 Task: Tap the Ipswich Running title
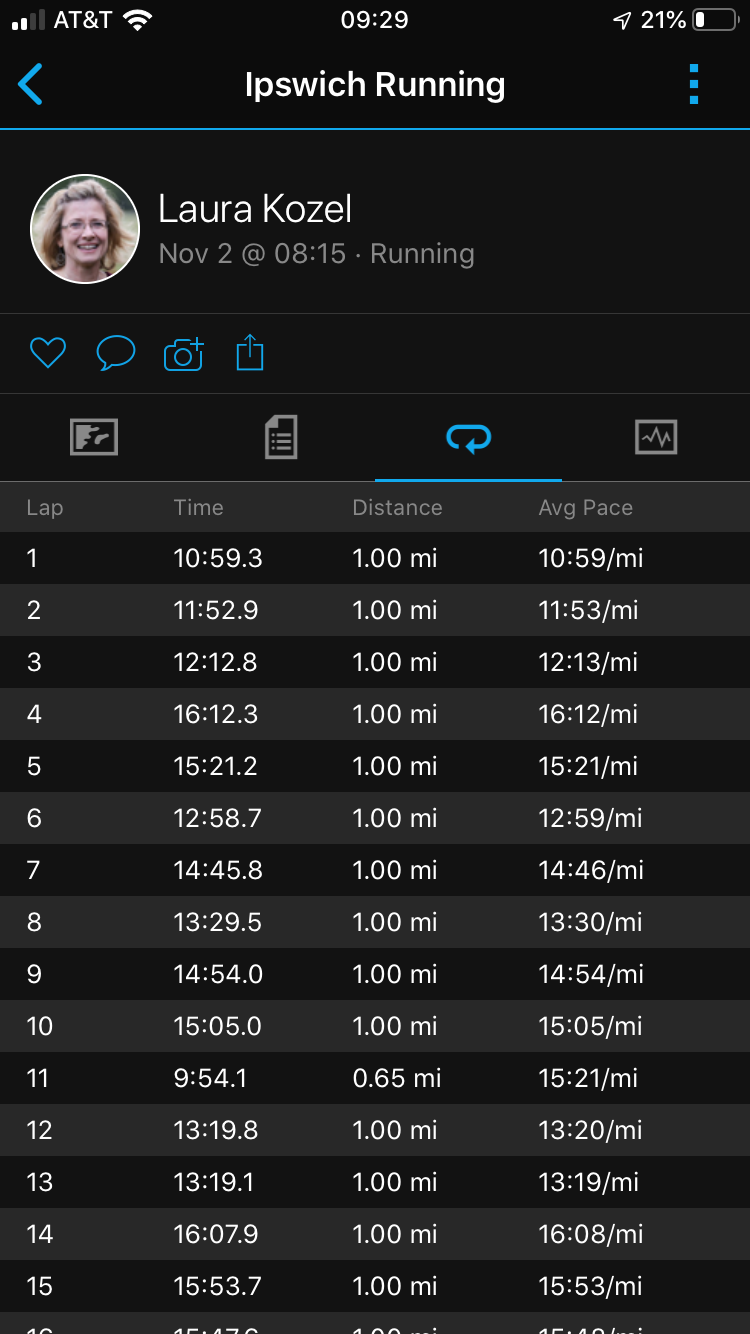click(x=375, y=85)
